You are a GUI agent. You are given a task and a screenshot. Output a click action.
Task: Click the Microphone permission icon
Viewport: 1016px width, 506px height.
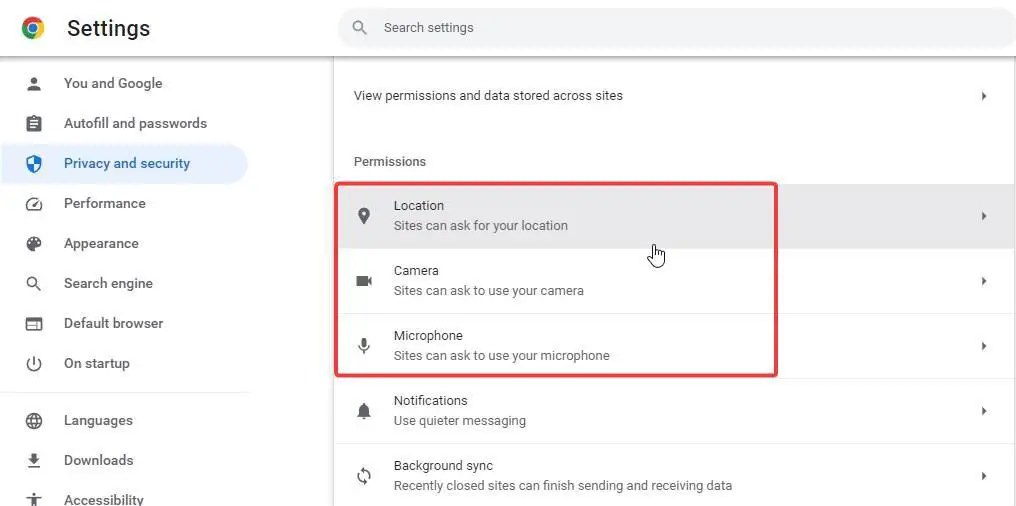pos(364,346)
